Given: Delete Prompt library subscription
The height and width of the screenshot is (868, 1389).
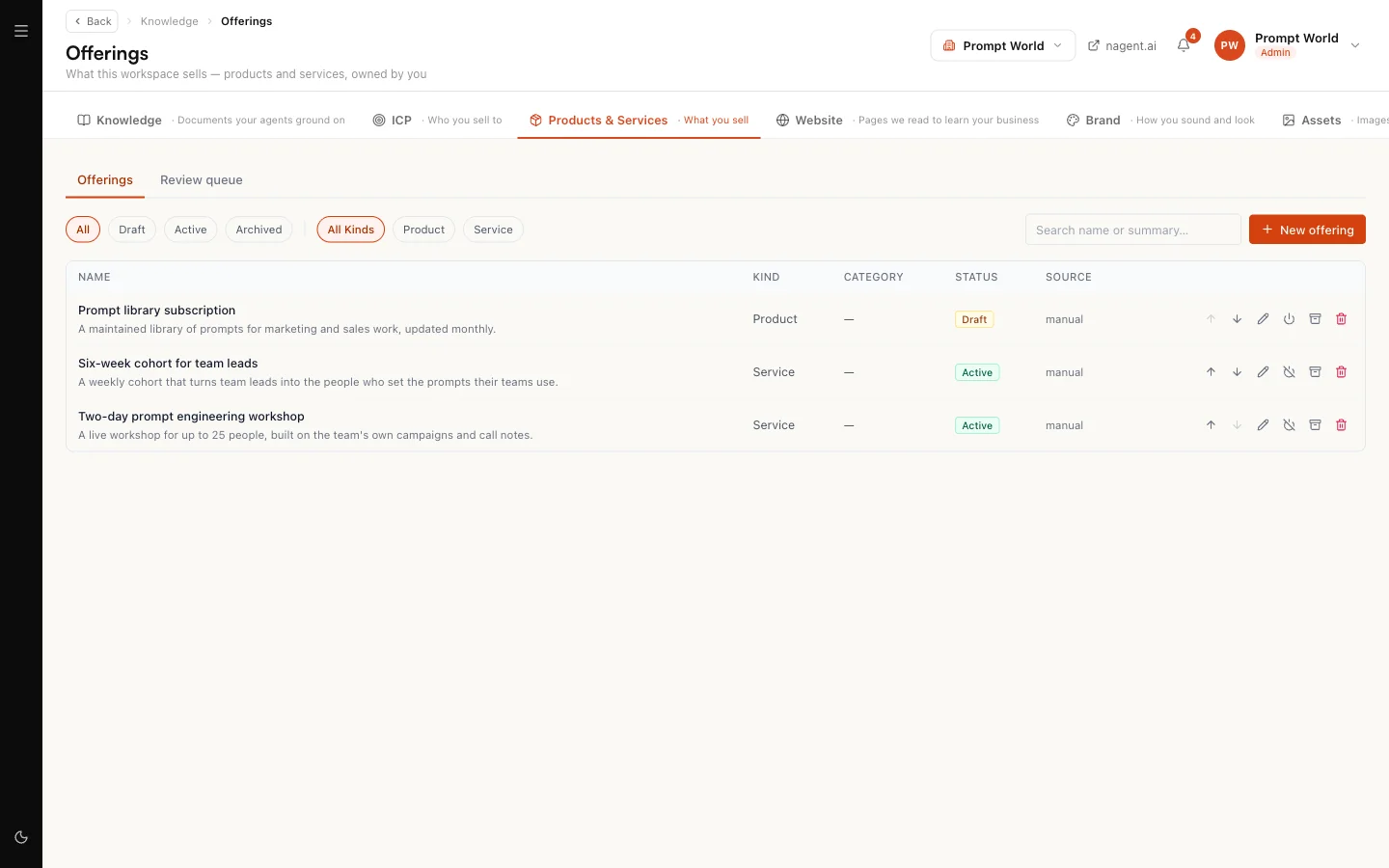Looking at the screenshot, I should tap(1341, 319).
